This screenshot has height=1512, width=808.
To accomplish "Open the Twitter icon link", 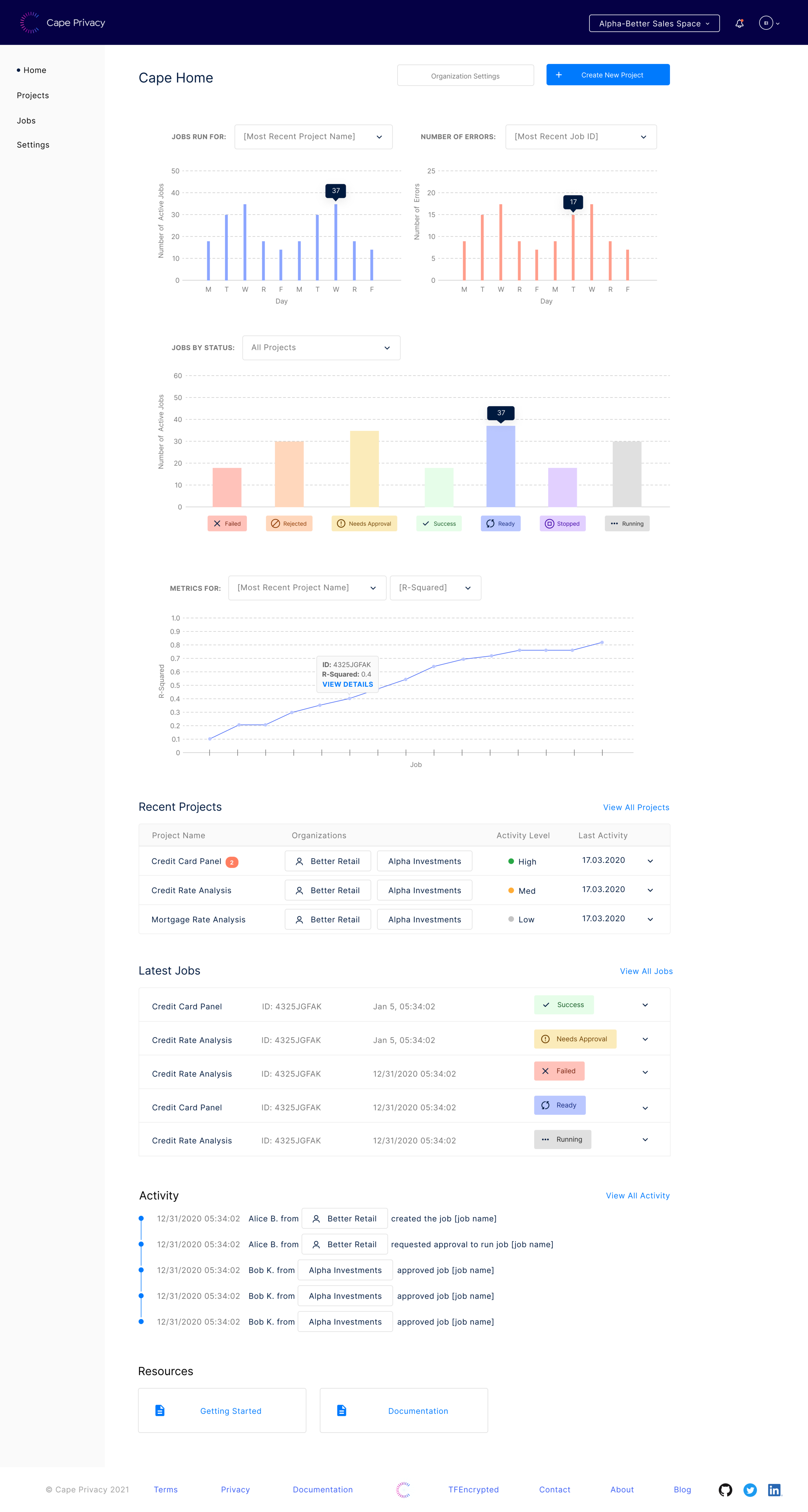I will (750, 1490).
